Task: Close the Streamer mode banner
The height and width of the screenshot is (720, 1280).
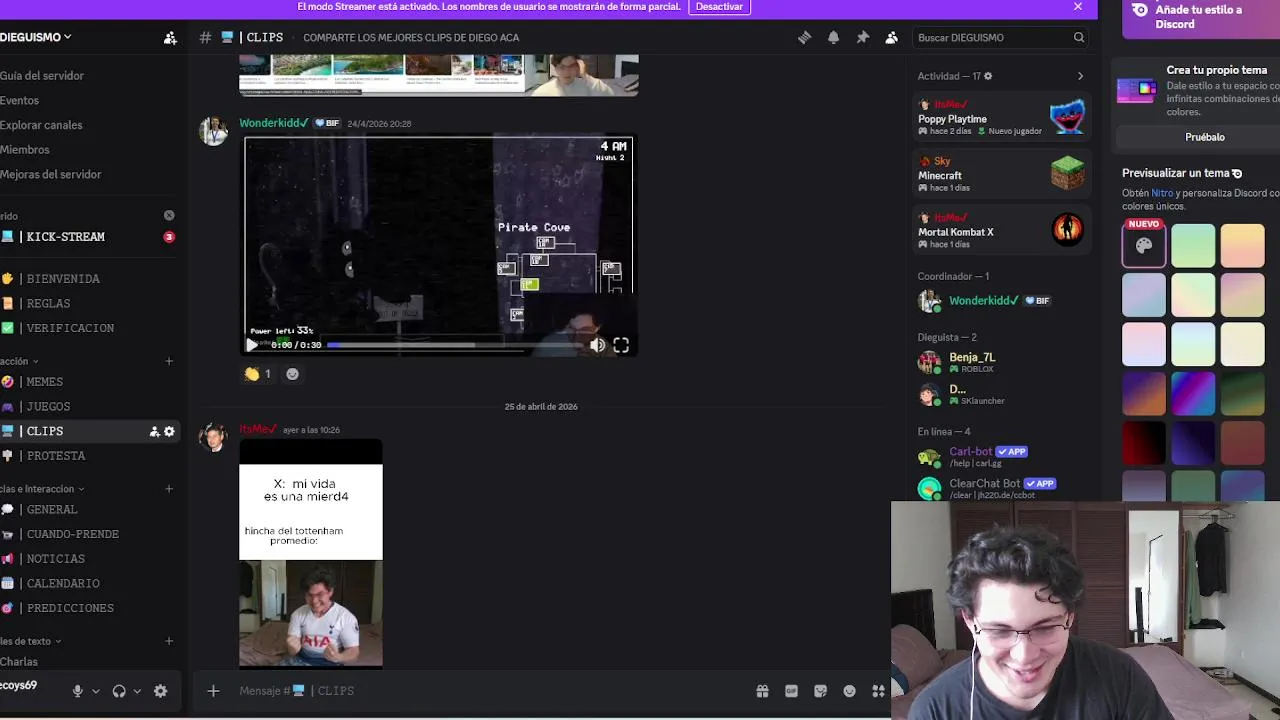Action: point(1078,7)
